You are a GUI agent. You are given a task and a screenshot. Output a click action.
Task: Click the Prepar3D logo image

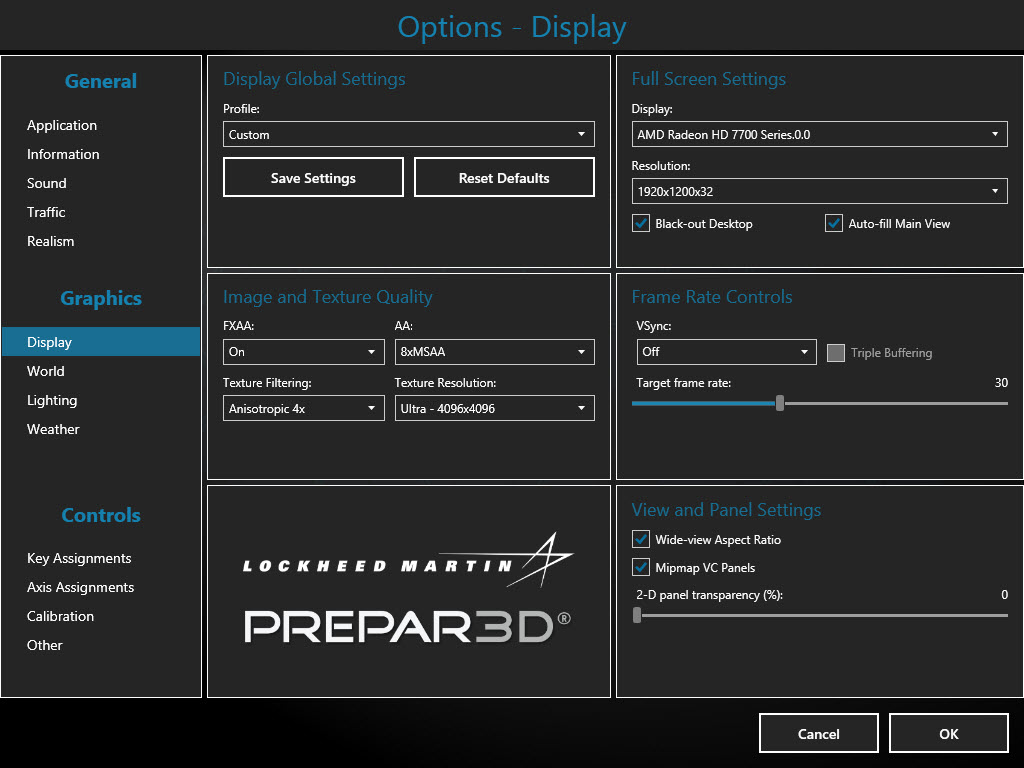[408, 591]
